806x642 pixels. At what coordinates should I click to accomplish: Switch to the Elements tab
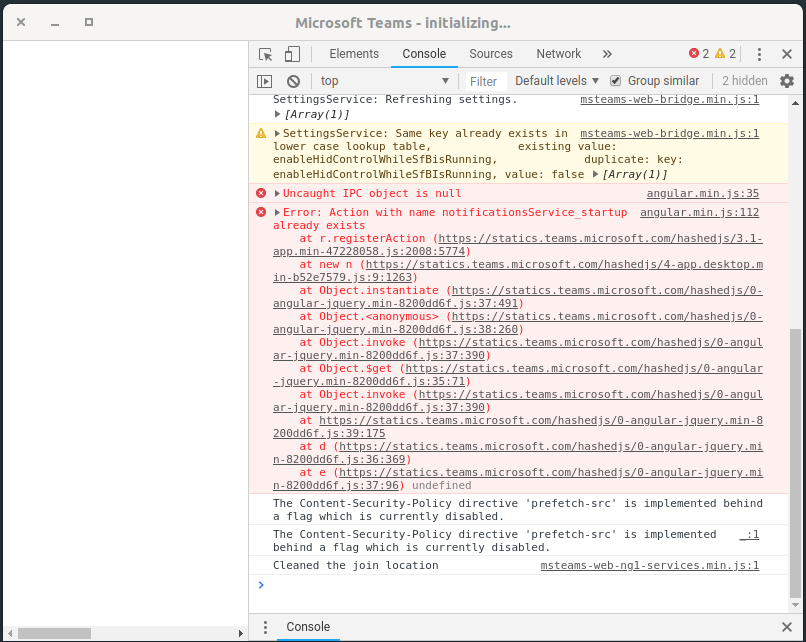click(354, 54)
